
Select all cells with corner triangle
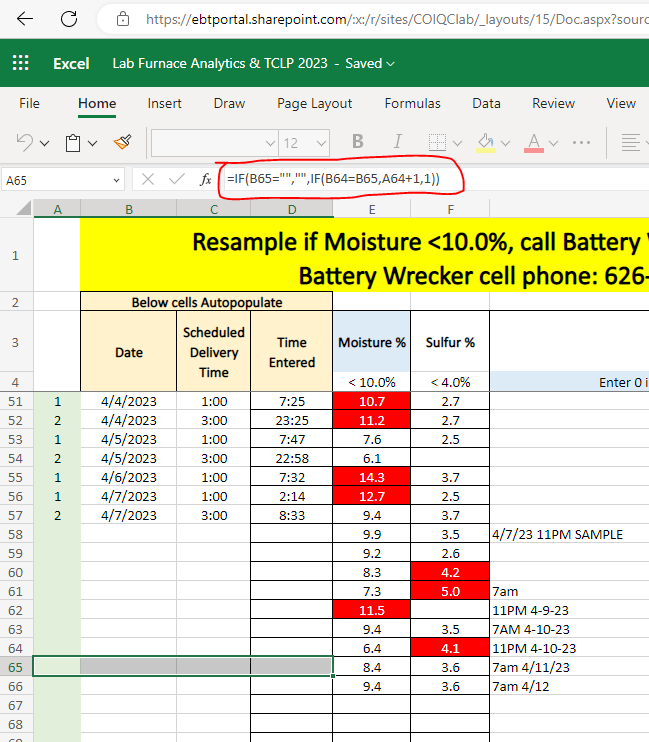(24, 207)
